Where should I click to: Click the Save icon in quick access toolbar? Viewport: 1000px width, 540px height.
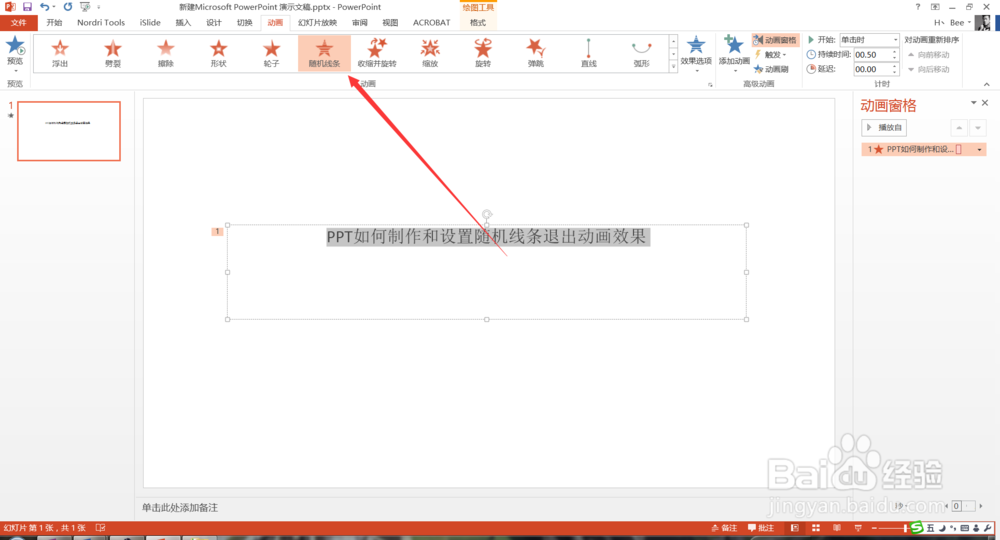[x=27, y=7]
